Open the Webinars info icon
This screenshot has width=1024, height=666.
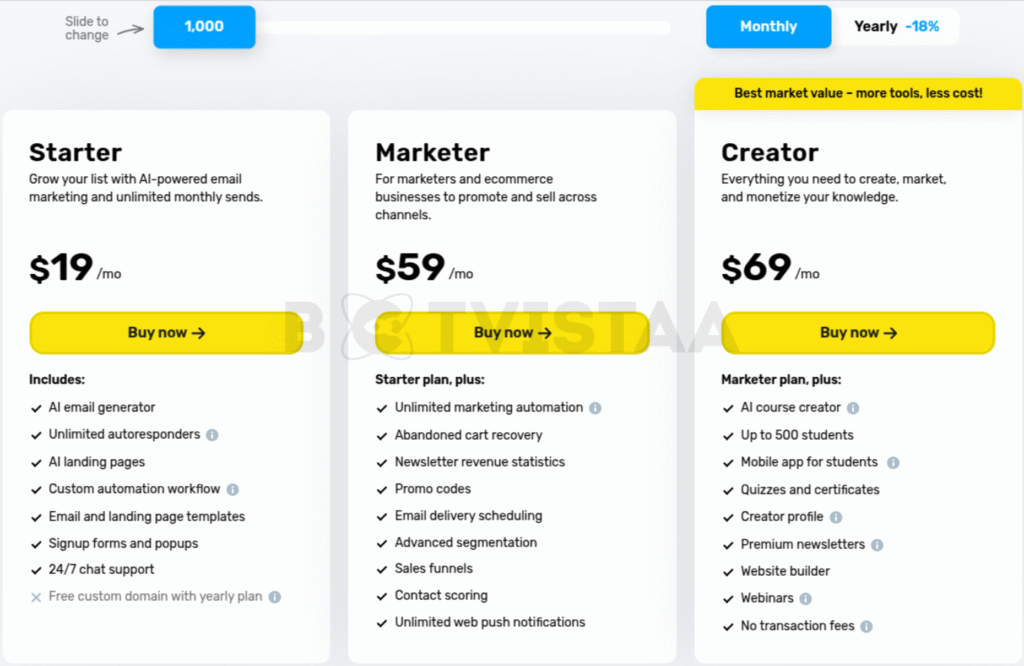pos(806,599)
